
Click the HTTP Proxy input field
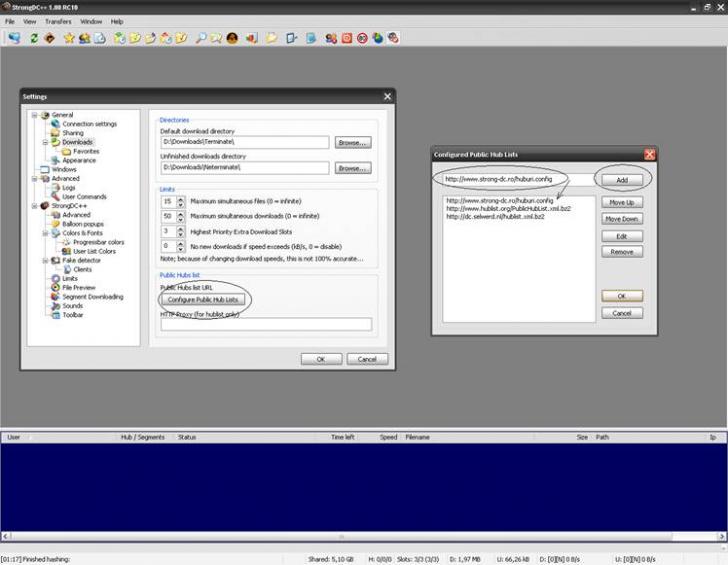tap(265, 324)
